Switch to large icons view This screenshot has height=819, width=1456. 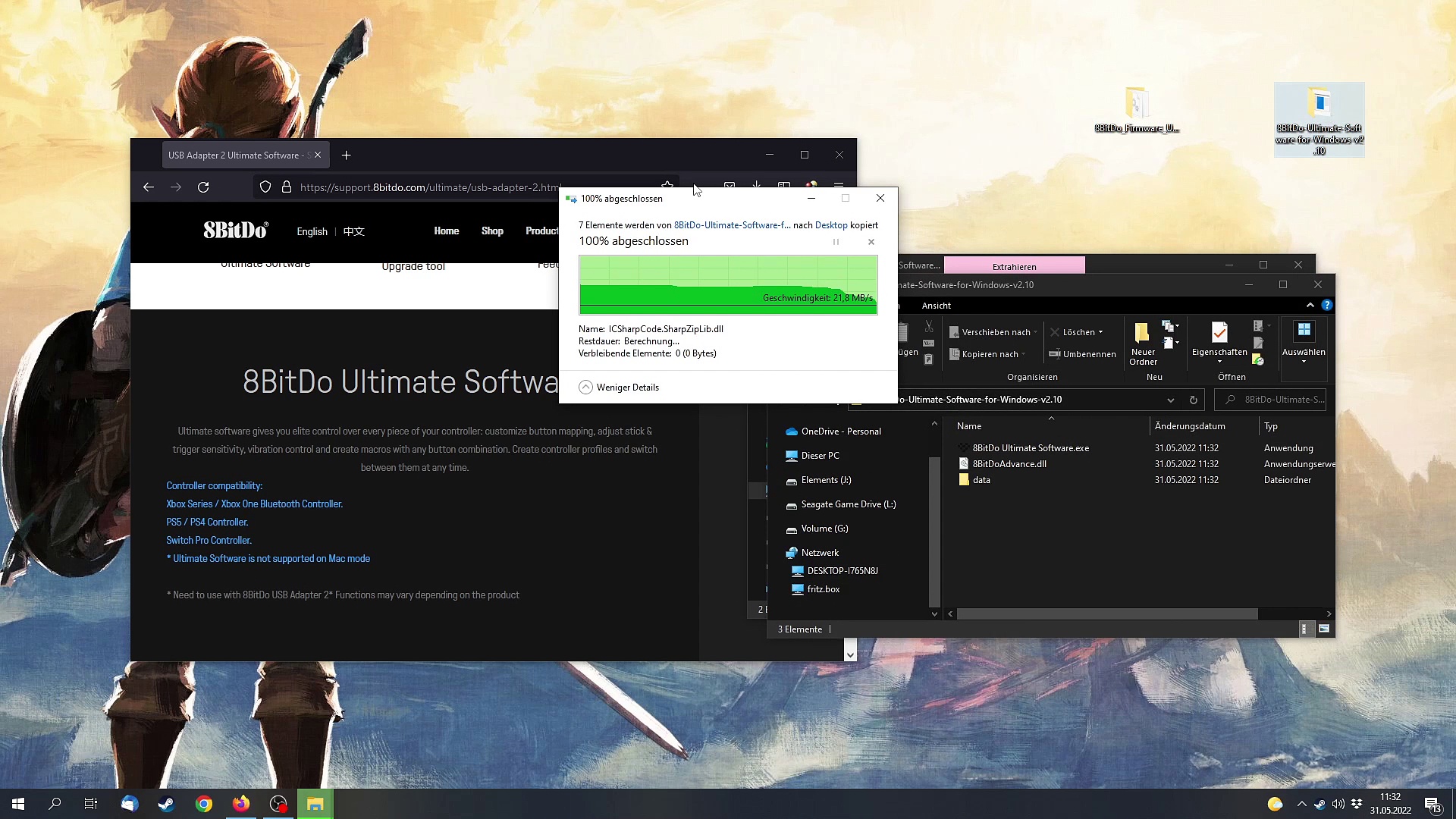pyautogui.click(x=1324, y=629)
